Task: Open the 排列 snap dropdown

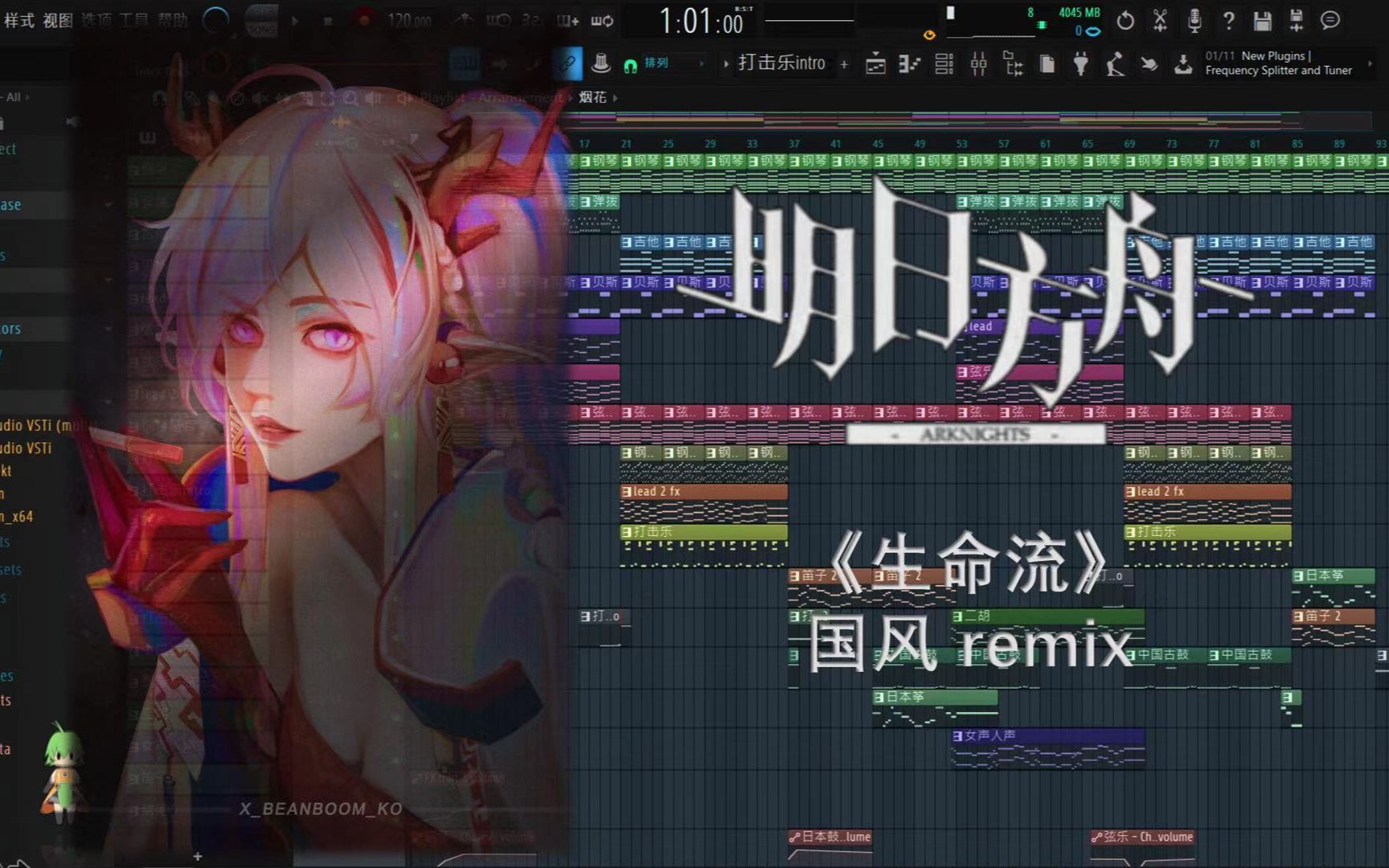Action: tap(674, 63)
